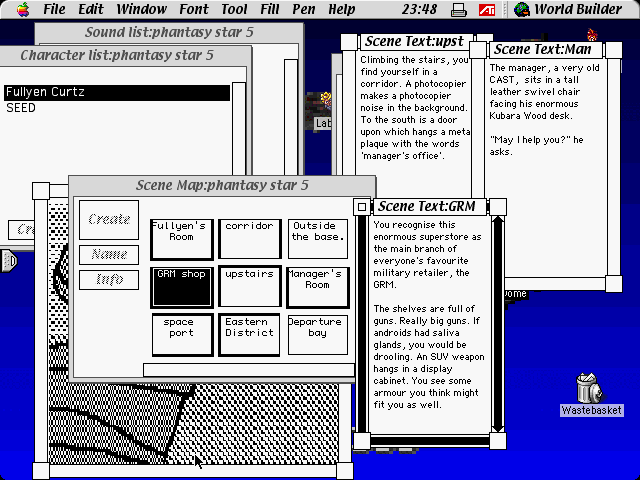The width and height of the screenshot is (640, 480).
Task: Click the Name button in Scene Map
Action: coord(109,255)
